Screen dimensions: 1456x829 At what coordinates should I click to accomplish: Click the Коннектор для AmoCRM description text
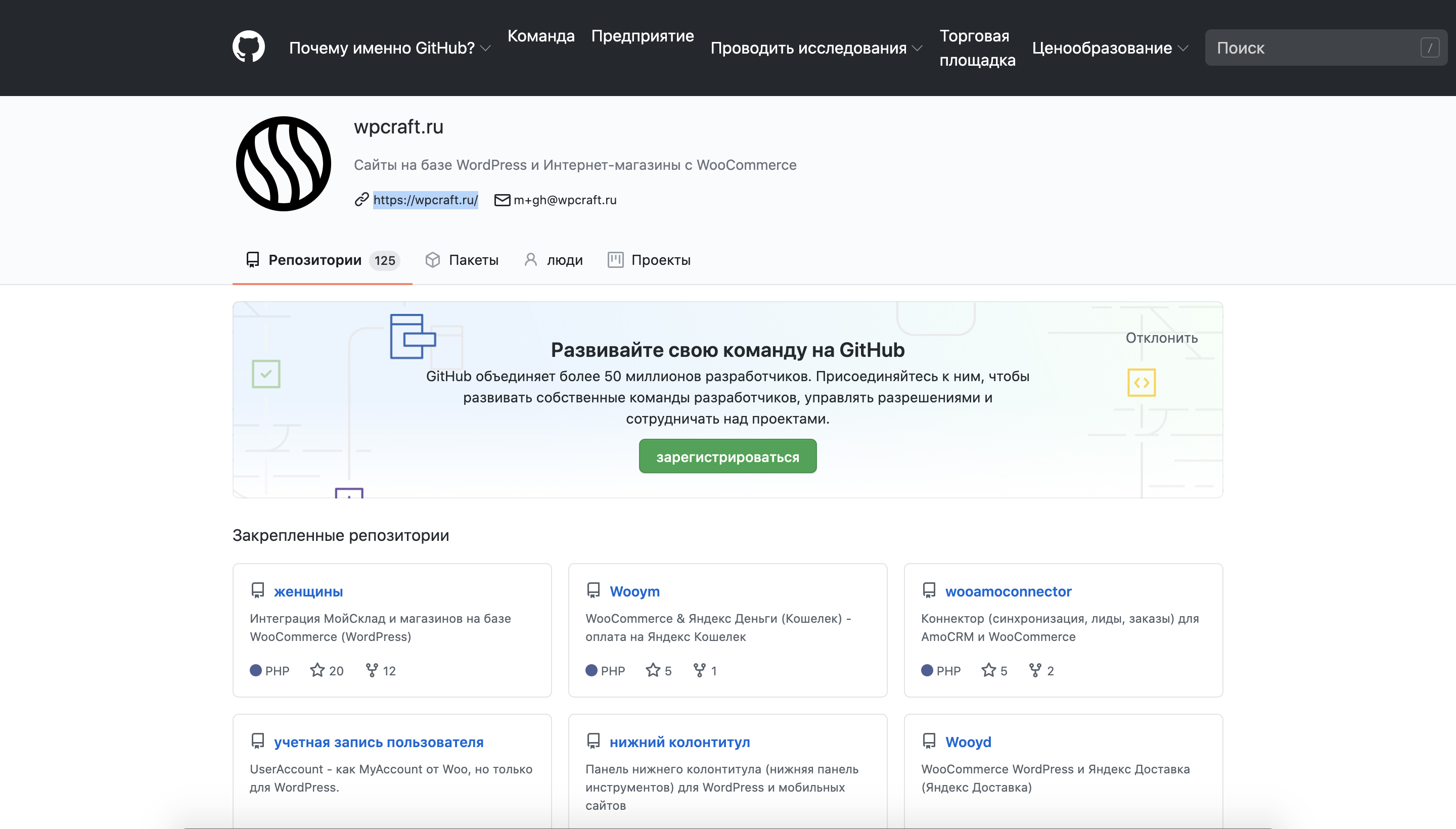click(1060, 627)
